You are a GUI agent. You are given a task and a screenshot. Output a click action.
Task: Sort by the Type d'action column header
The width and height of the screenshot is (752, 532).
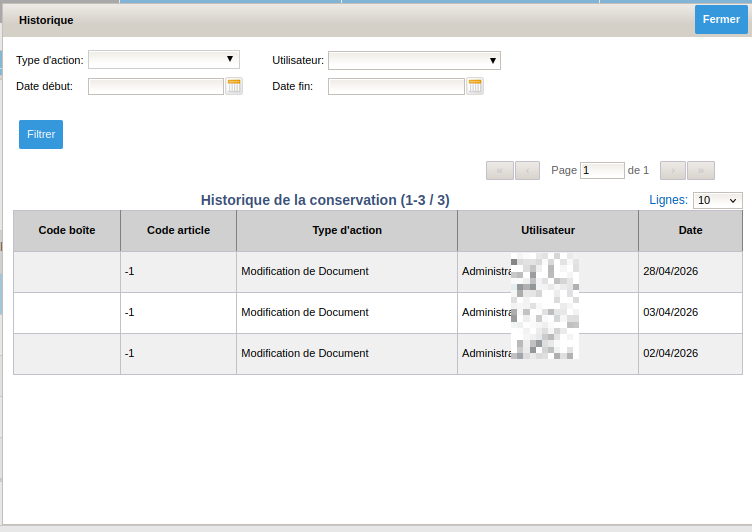coord(347,231)
